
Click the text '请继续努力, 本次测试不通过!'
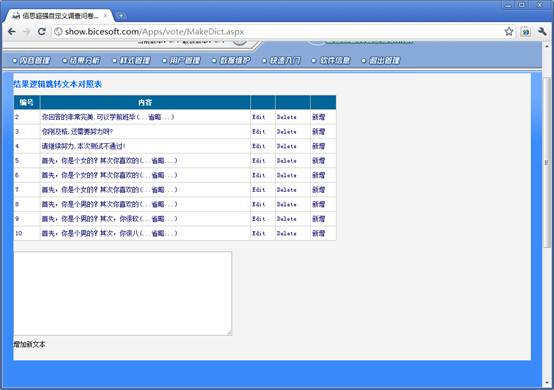(83, 146)
